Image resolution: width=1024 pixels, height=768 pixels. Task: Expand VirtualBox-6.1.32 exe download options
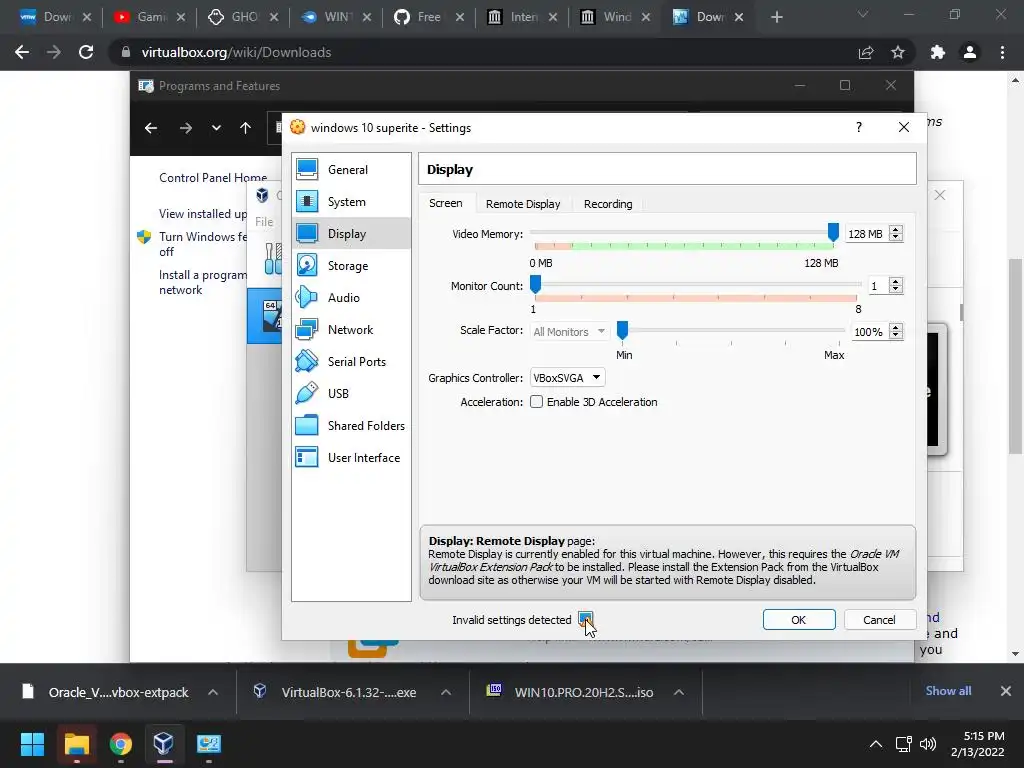446,692
